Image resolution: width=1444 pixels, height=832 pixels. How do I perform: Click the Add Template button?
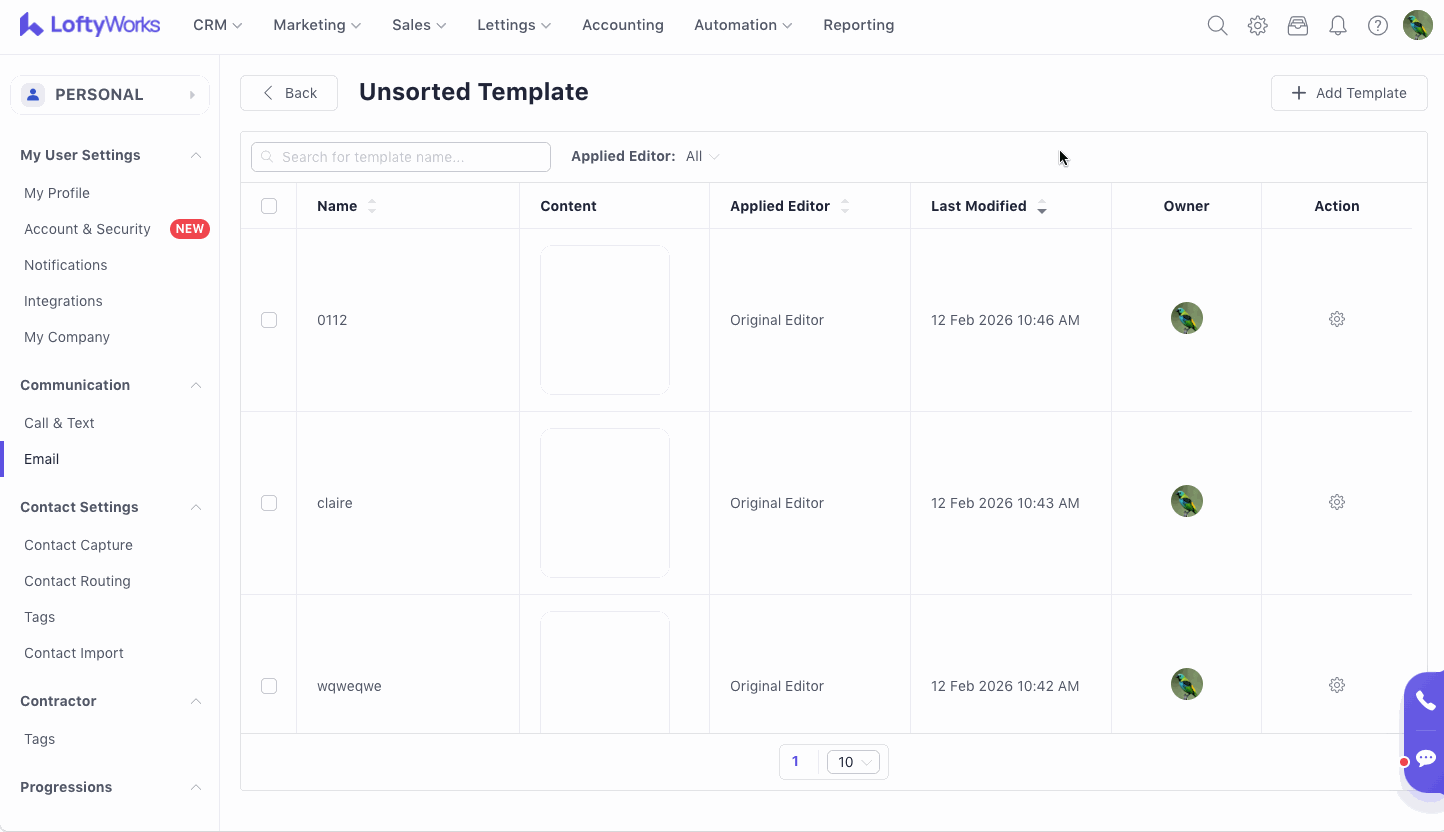(1348, 93)
